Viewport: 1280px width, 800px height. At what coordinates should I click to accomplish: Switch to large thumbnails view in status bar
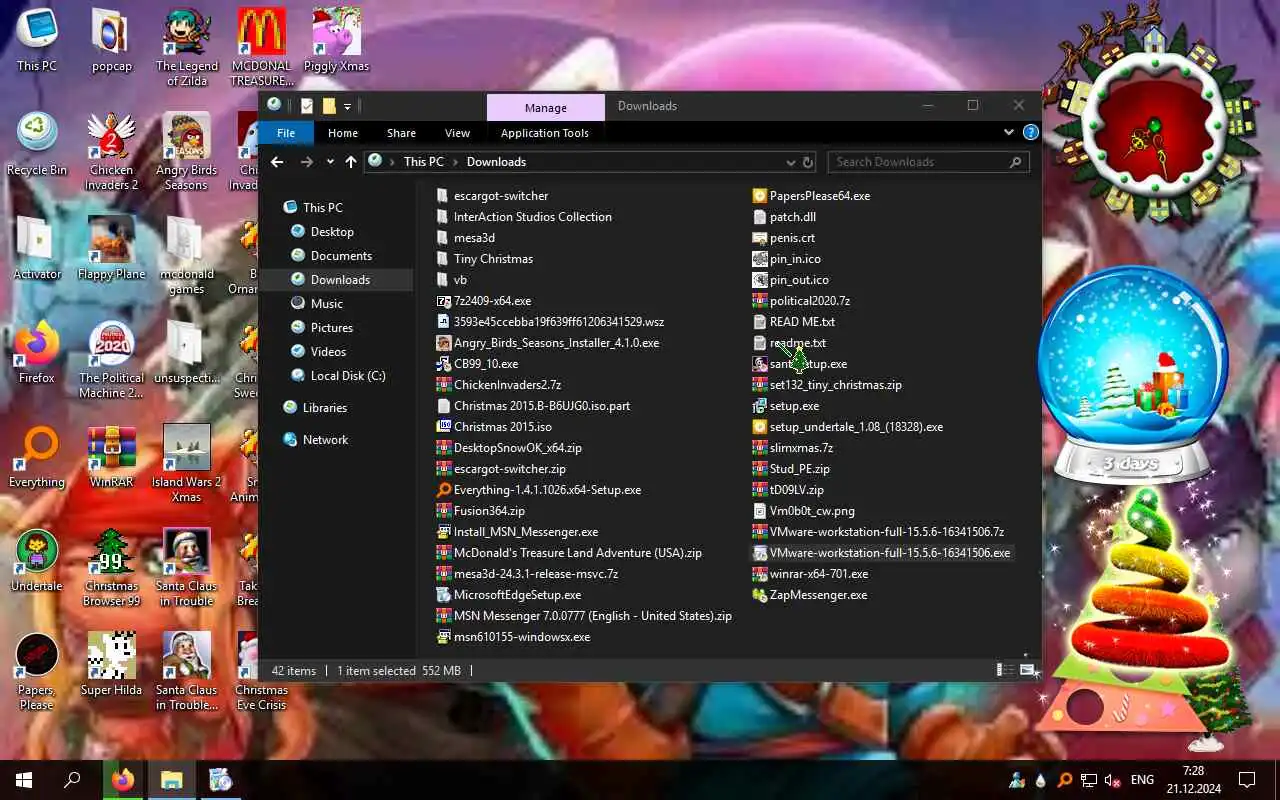tap(1026, 671)
